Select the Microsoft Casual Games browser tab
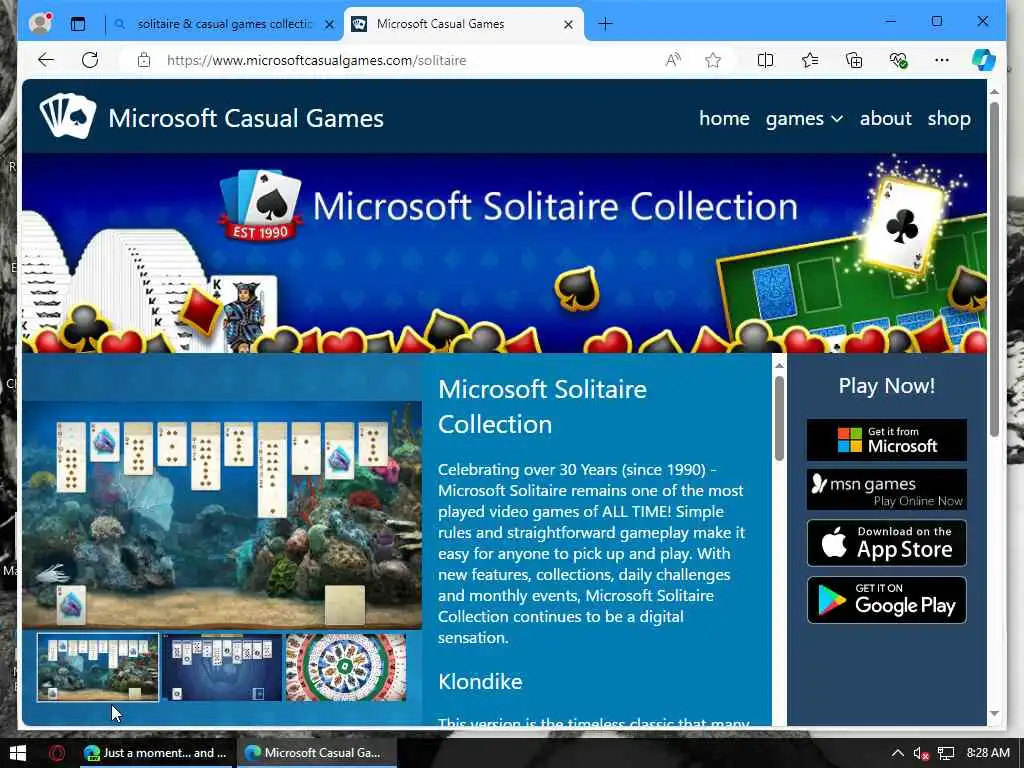The height and width of the screenshot is (768, 1024). click(464, 24)
